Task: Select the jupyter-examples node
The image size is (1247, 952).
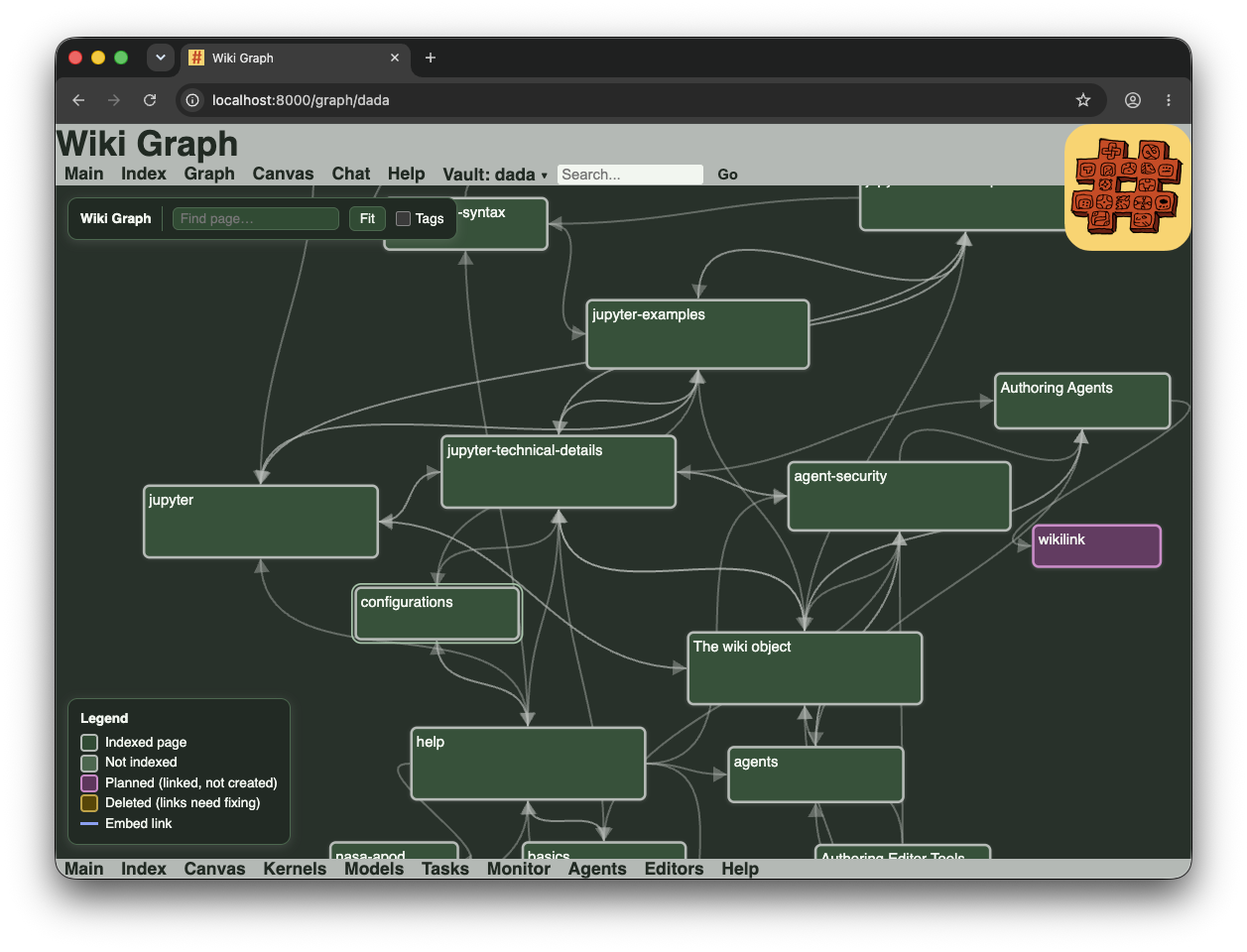Action: (697, 334)
